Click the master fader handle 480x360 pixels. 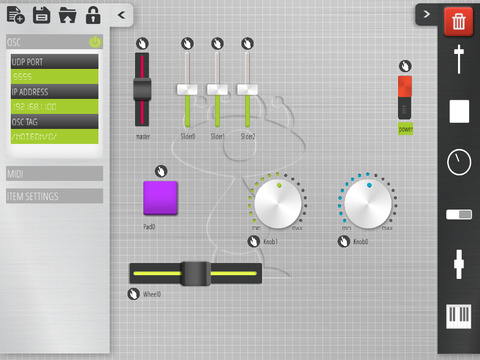pyautogui.click(x=142, y=89)
